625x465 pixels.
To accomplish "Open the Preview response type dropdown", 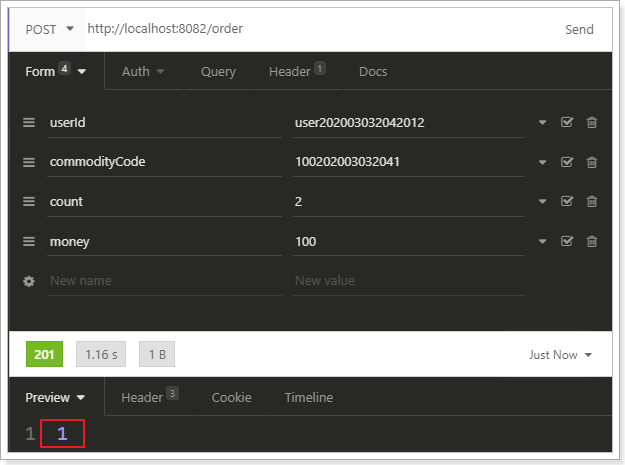I will [55, 398].
